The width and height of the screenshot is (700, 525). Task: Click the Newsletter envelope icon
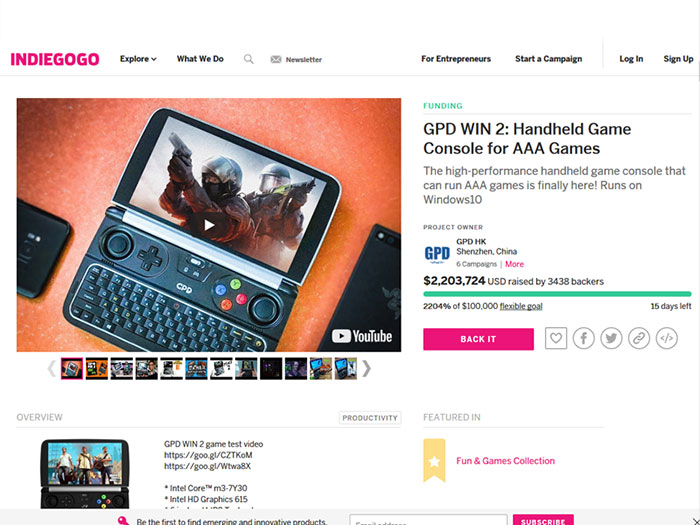[x=276, y=59]
